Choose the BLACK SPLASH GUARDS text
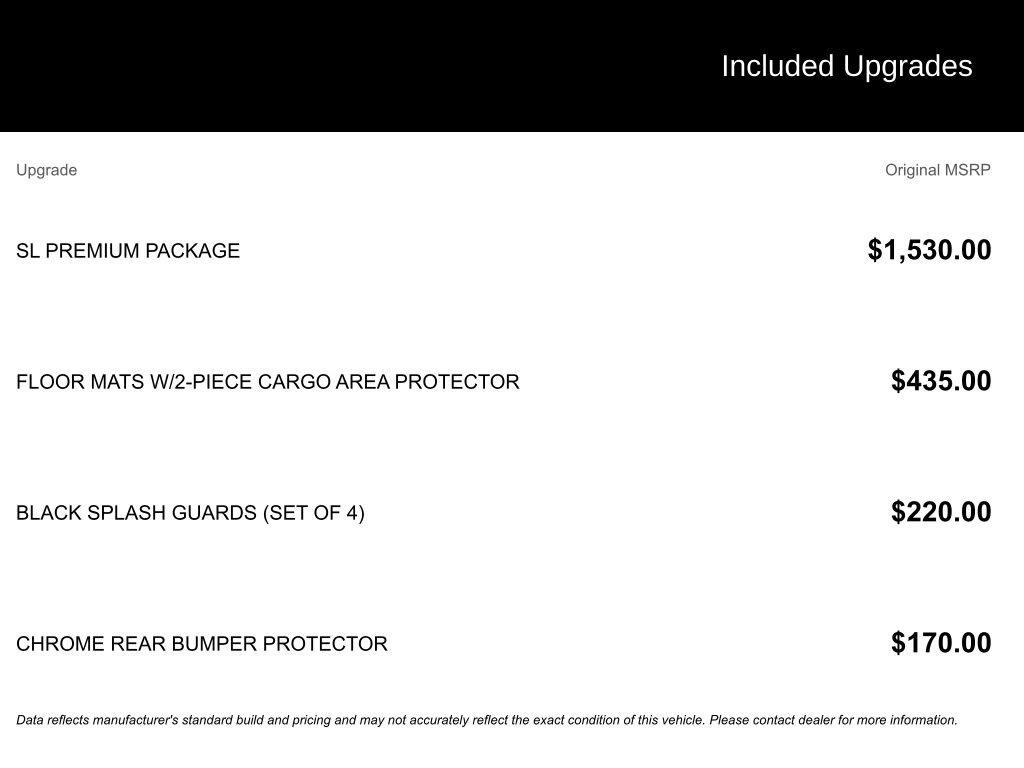 136,513
